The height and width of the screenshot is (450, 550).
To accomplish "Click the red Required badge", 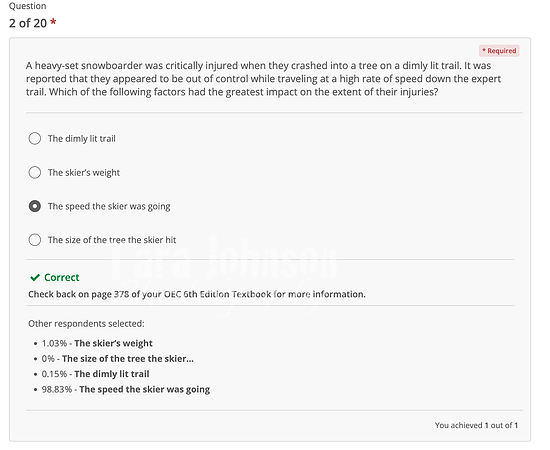I will click(x=499, y=51).
